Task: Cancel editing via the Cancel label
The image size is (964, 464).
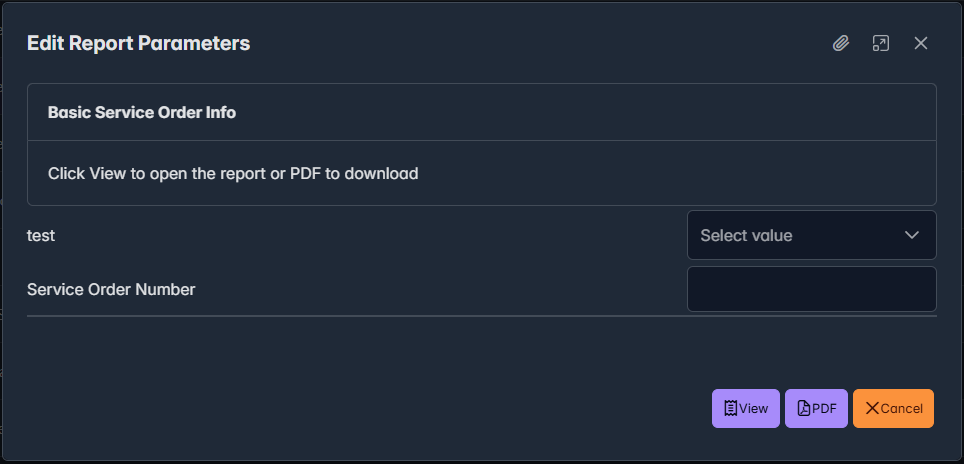Action: pyautogui.click(x=901, y=408)
